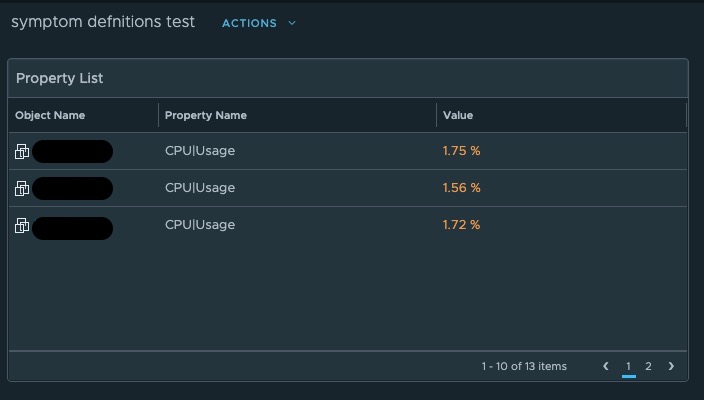
Task: Switch to page 2 of results
Action: (648, 366)
